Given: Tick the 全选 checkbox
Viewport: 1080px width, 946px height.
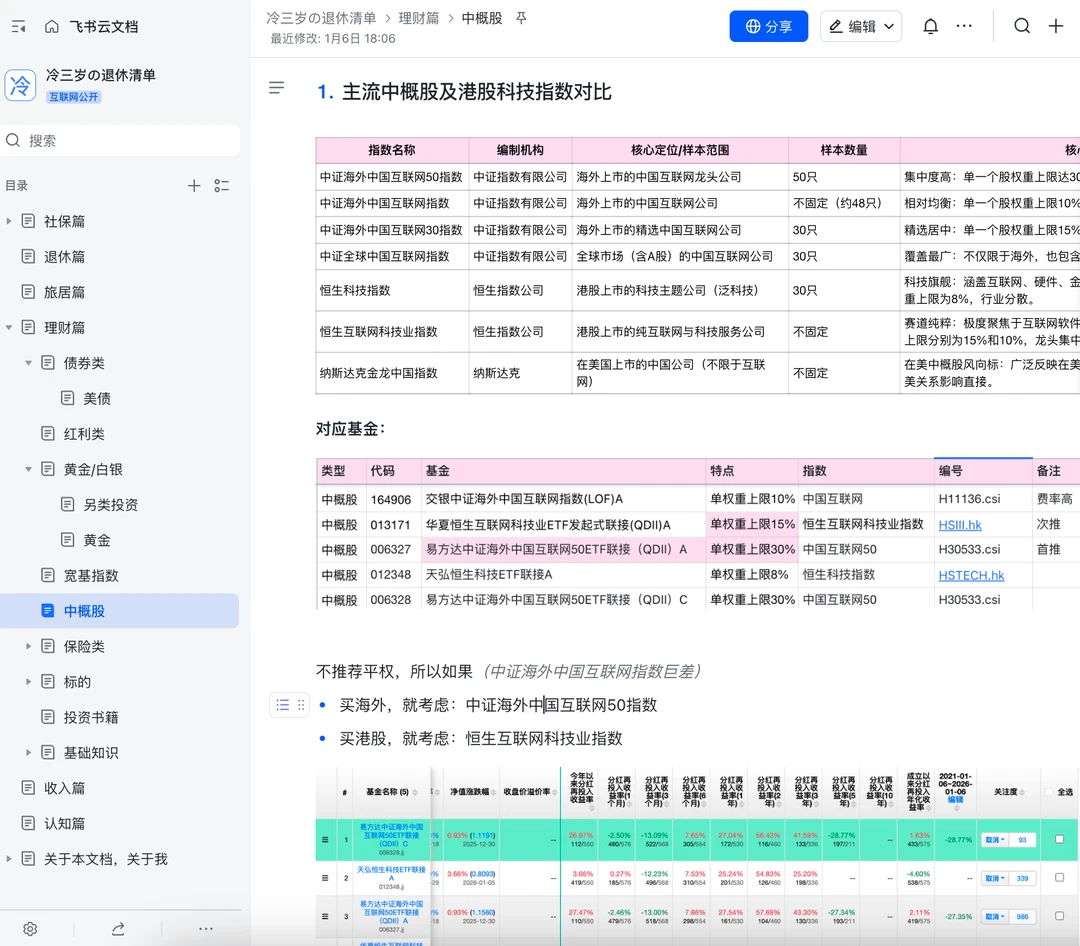Looking at the screenshot, I should point(1050,792).
